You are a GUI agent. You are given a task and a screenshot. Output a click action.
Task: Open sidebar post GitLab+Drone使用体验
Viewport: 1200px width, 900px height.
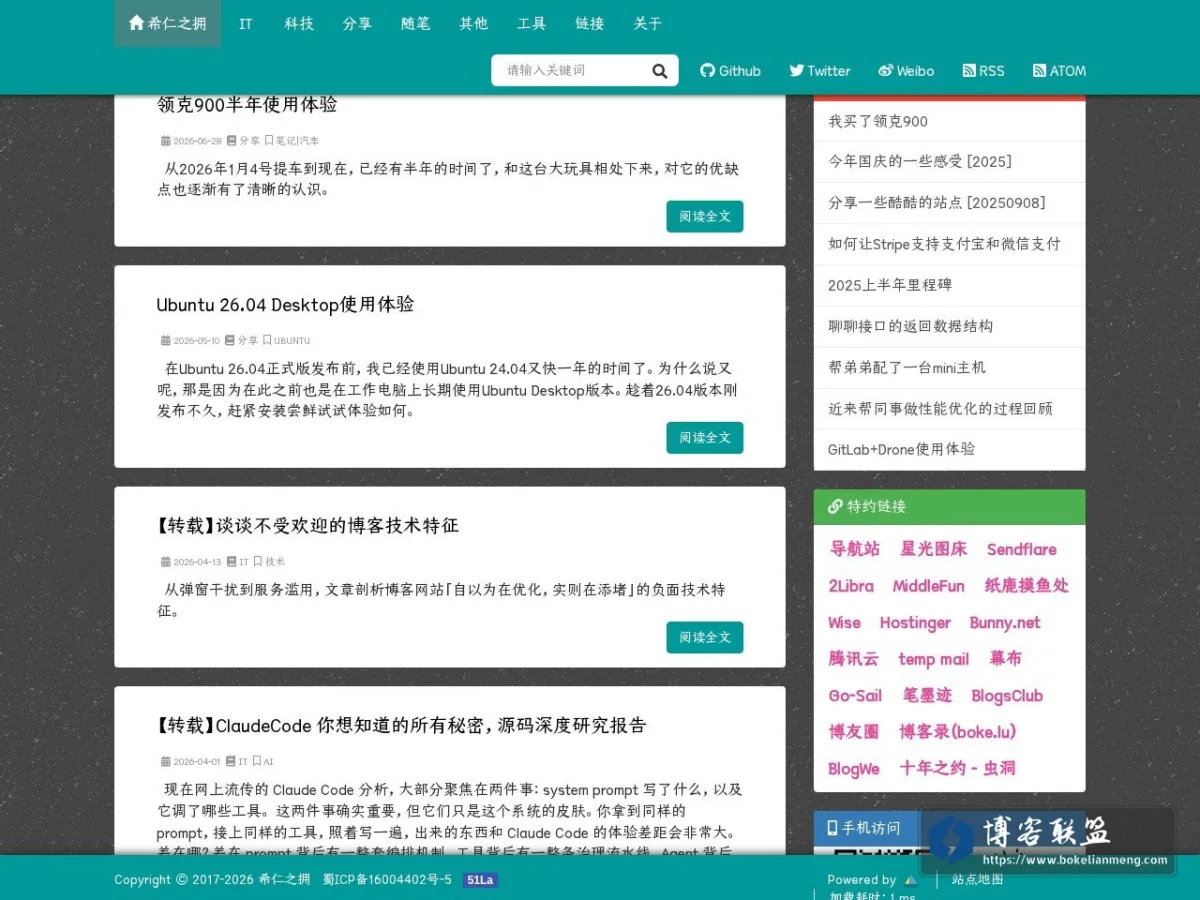[901, 449]
